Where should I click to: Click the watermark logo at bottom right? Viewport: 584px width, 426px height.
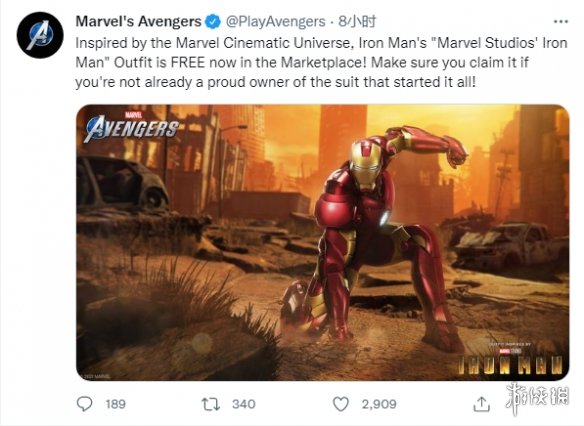(537, 397)
